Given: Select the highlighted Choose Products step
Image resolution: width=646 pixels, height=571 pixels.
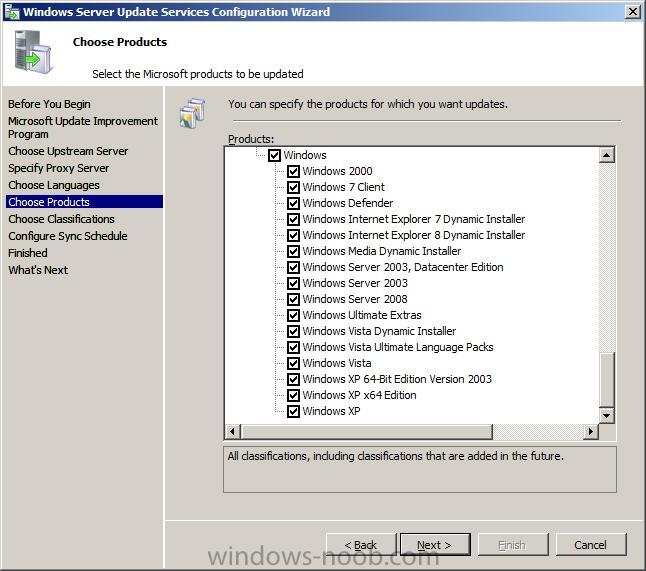Looking at the screenshot, I should point(84,202).
